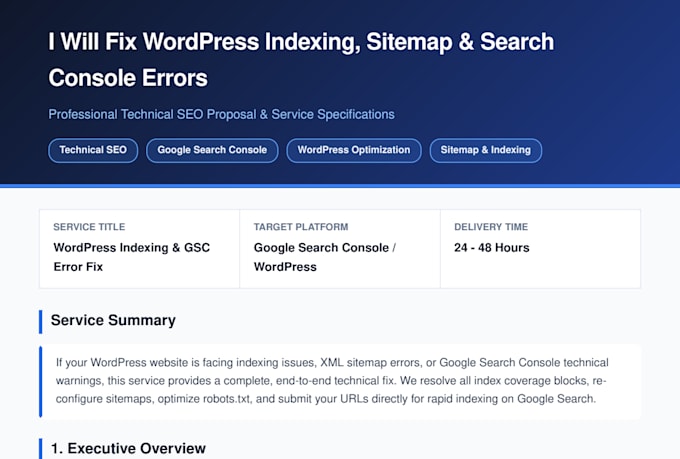
Task: Click the Technical SEO tag pill
Action: pyautogui.click(x=93, y=151)
